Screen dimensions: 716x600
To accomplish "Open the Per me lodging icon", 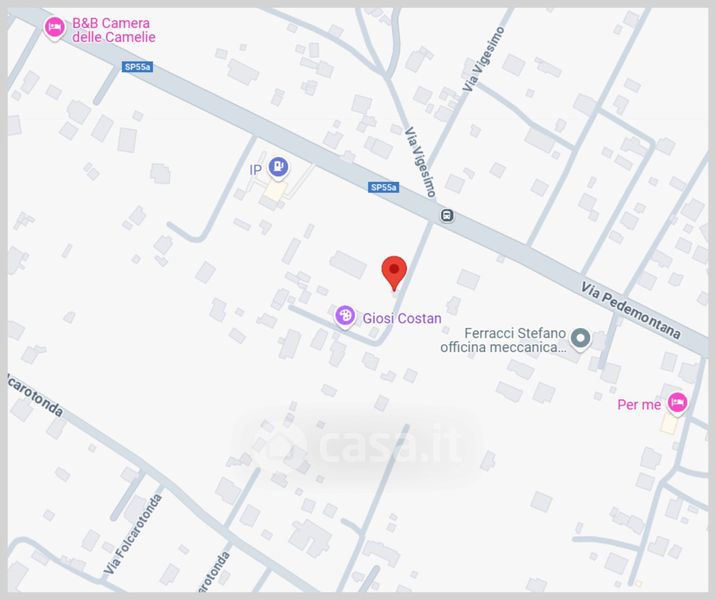I will point(677,404).
